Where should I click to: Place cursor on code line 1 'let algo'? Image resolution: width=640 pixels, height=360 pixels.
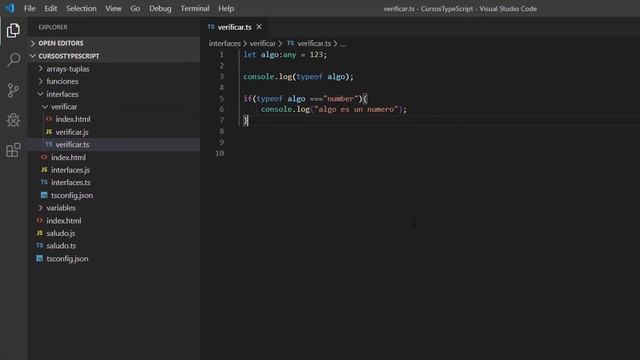click(x=285, y=54)
